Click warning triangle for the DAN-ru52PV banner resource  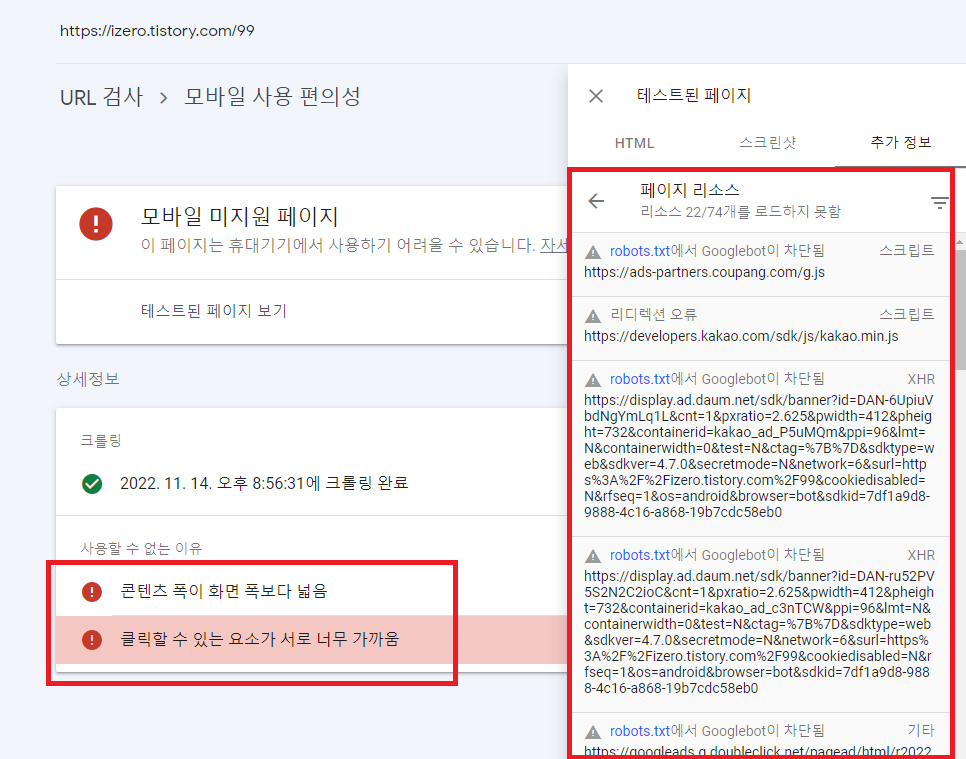pyautogui.click(x=593, y=556)
